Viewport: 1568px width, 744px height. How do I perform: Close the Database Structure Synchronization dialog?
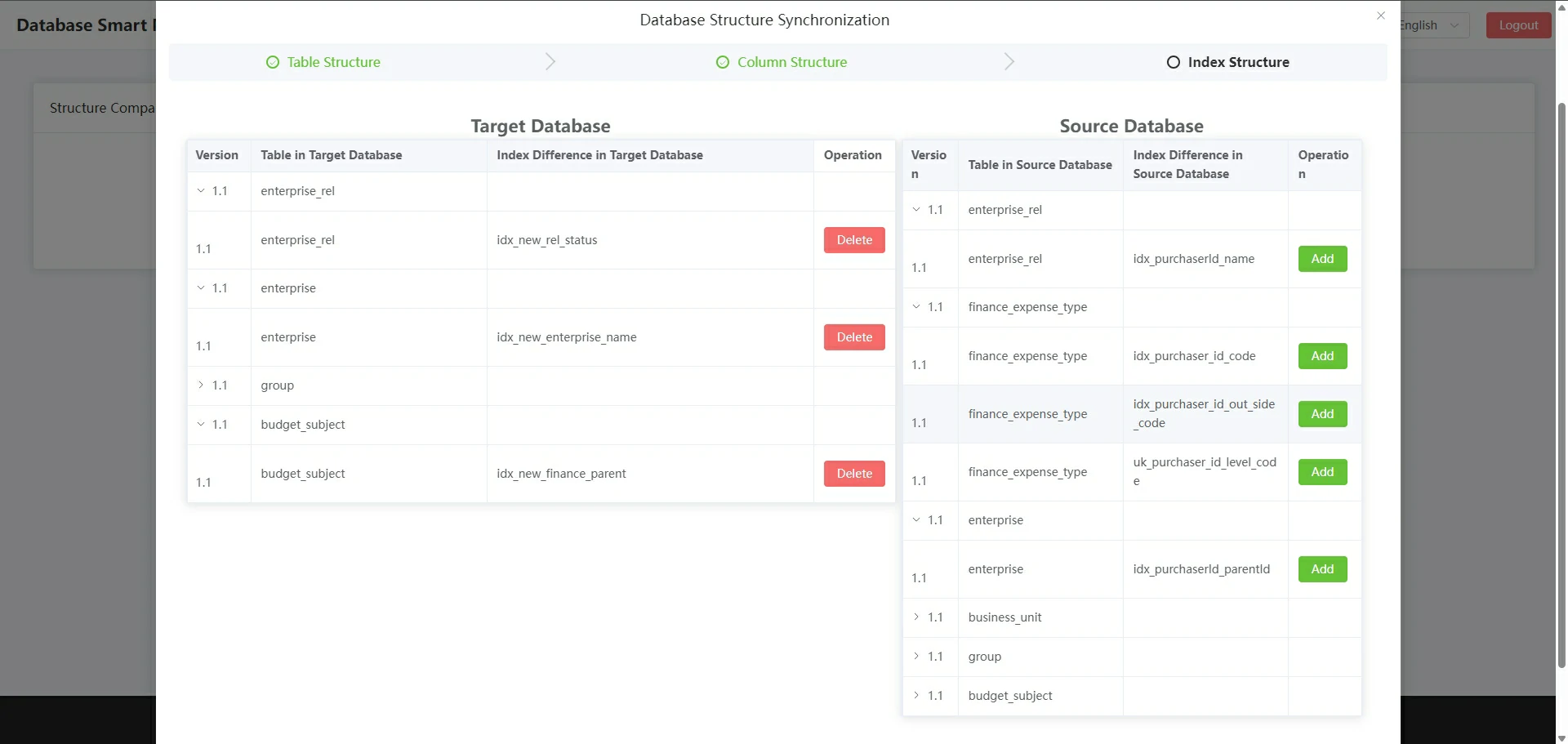1381,16
